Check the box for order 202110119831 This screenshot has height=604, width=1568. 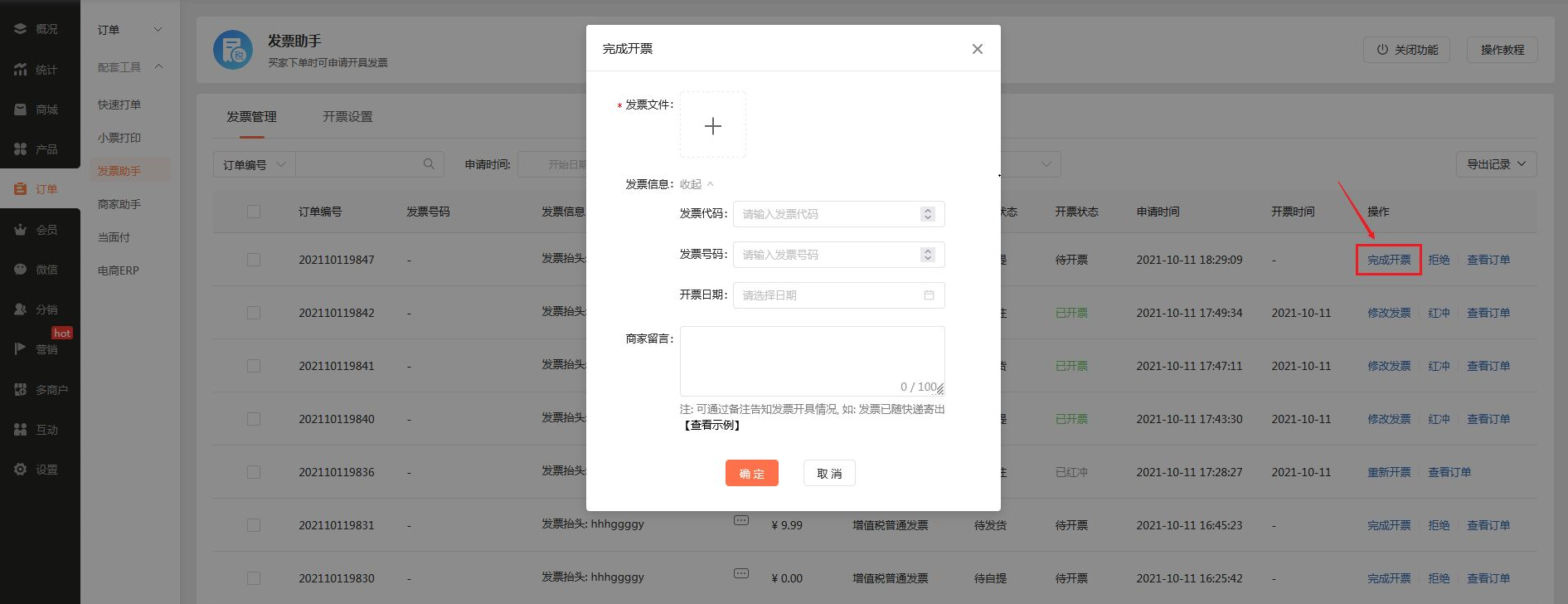click(254, 525)
